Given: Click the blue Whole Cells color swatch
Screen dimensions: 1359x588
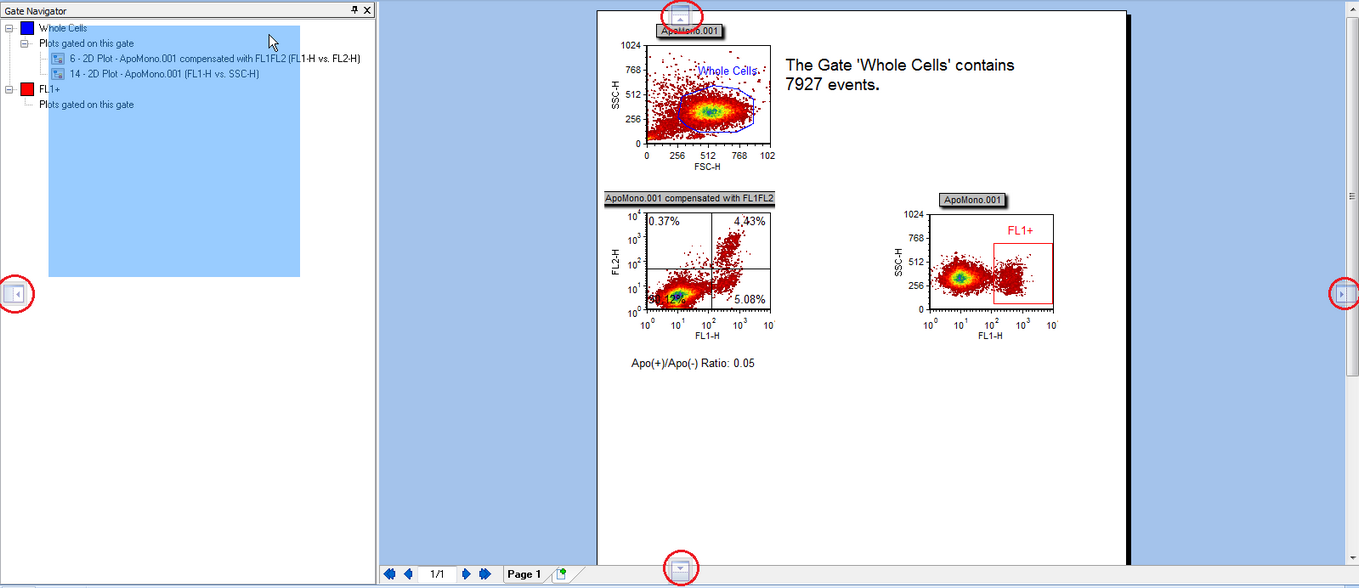Looking at the screenshot, I should pos(27,28).
